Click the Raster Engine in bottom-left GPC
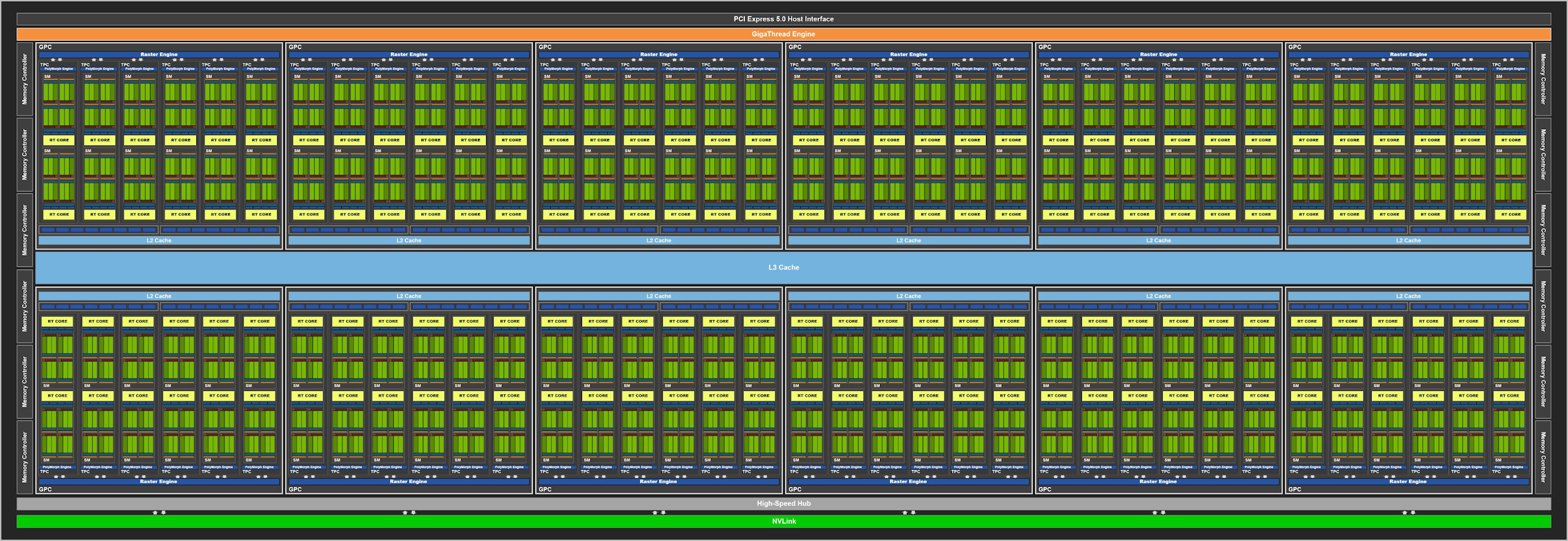 tap(159, 481)
